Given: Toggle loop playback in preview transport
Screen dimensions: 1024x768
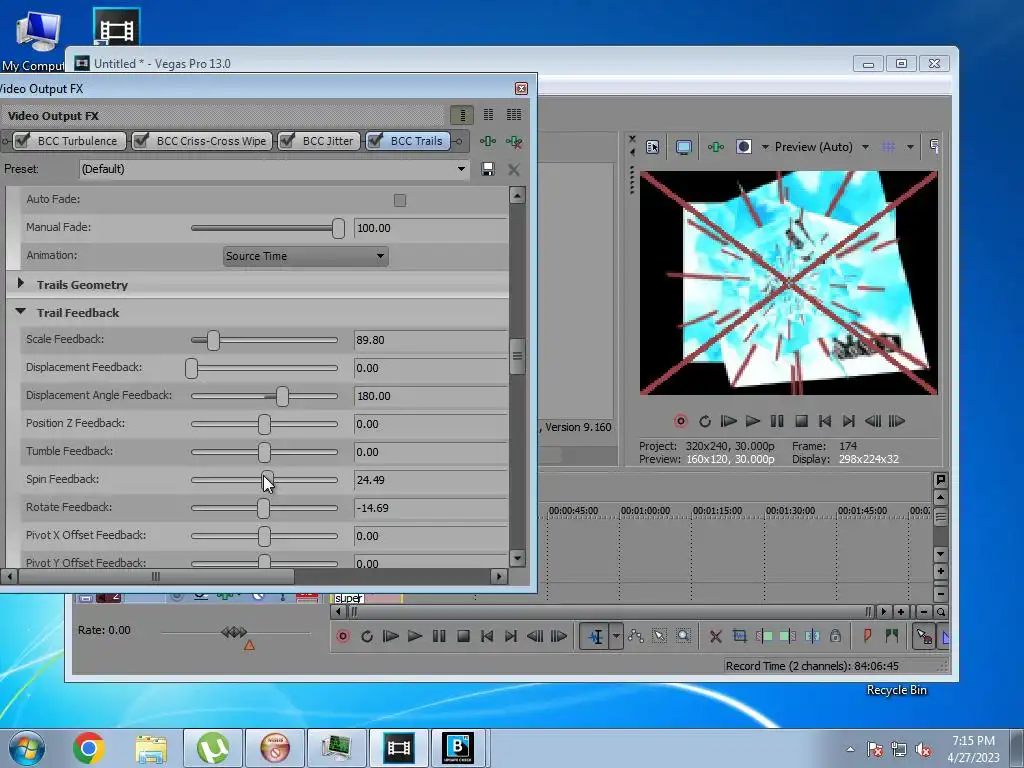Looking at the screenshot, I should (x=705, y=421).
